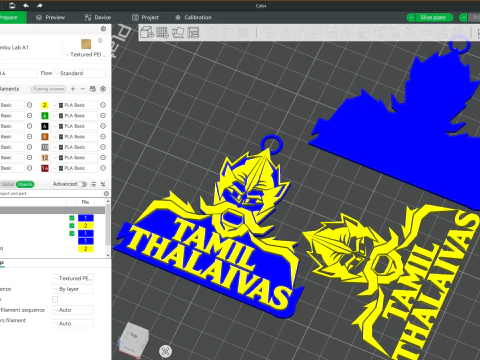Open plate Textured PE bed type dropdown
Screen dimensions: 480x360
point(73,278)
